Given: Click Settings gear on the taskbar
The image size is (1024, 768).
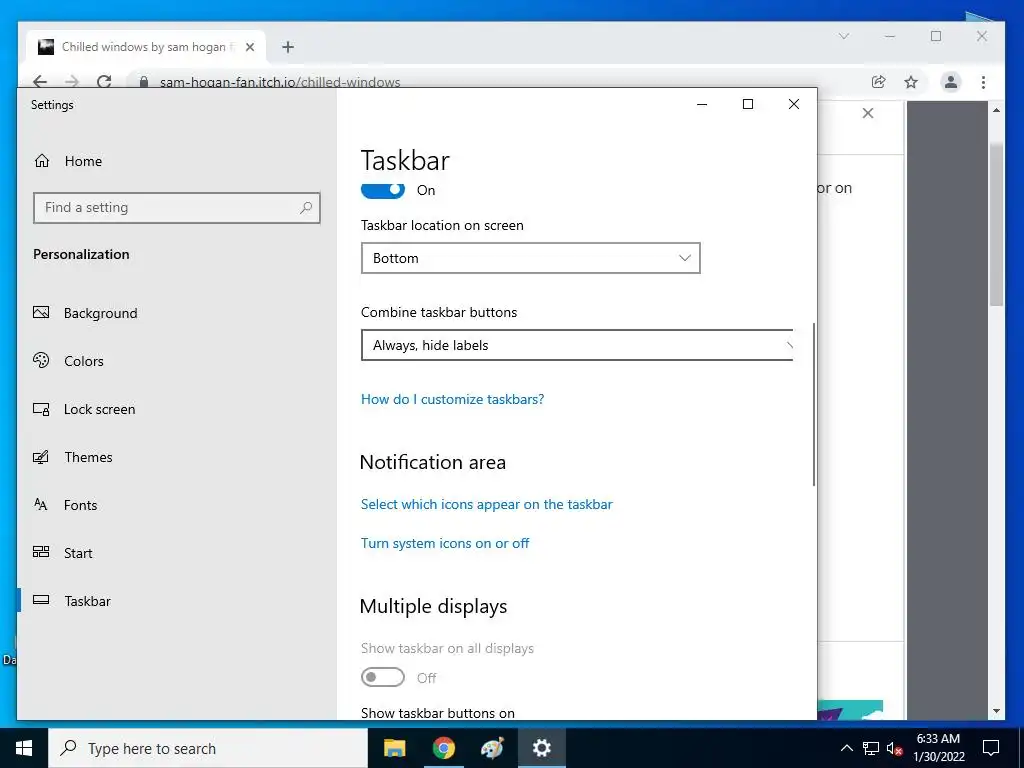Looking at the screenshot, I should click(x=541, y=748).
